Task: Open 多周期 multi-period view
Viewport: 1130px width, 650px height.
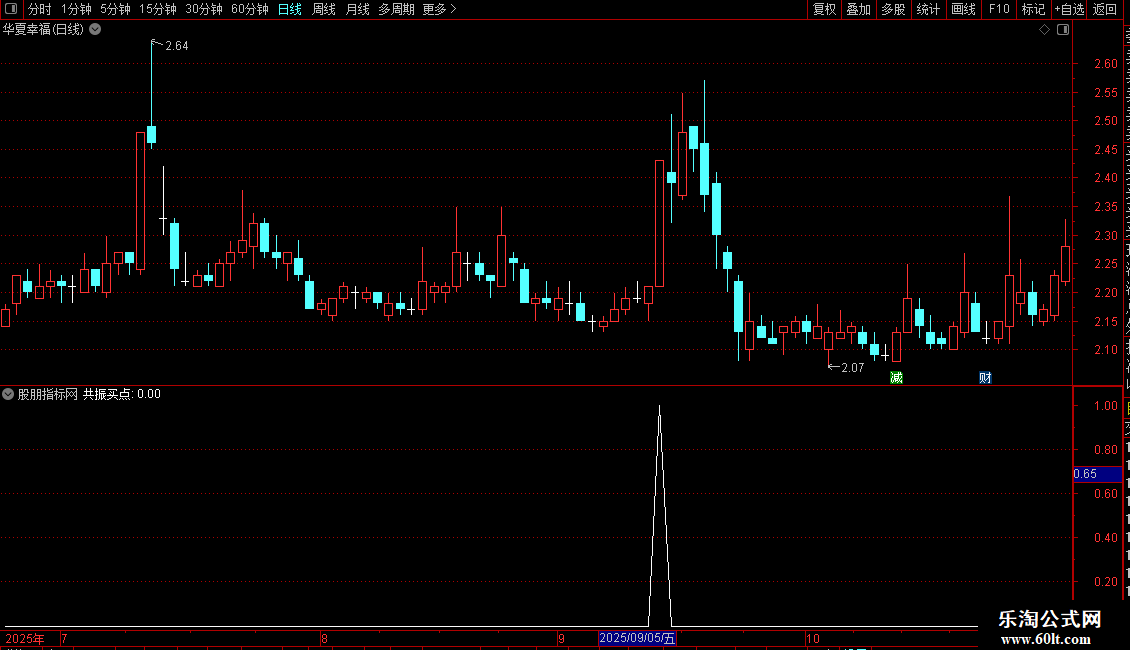Action: click(x=396, y=9)
